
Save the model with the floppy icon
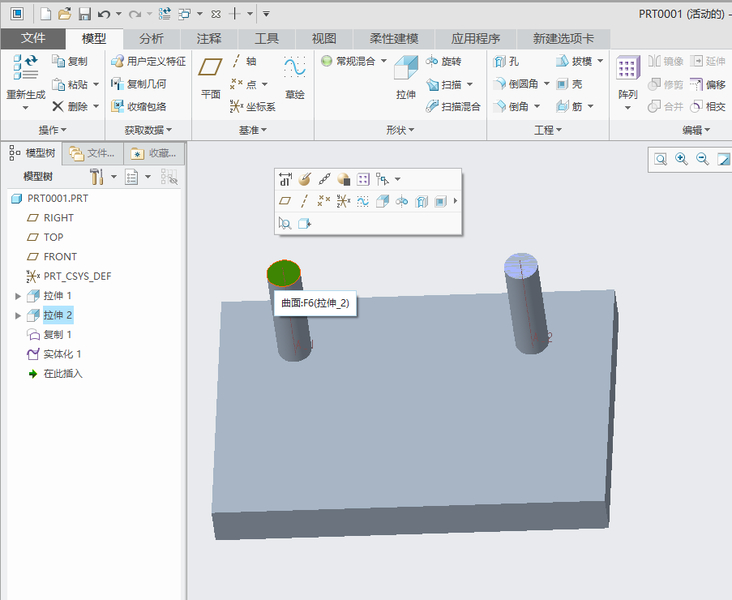tap(84, 14)
